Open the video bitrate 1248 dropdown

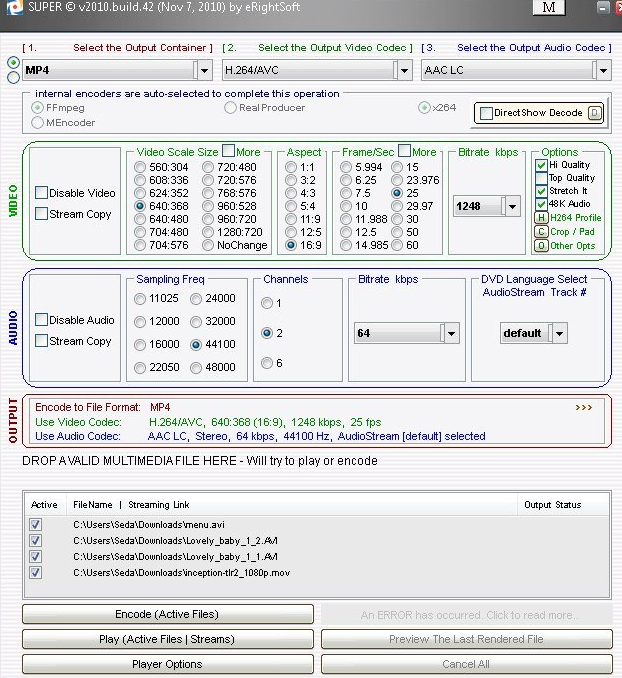point(512,206)
